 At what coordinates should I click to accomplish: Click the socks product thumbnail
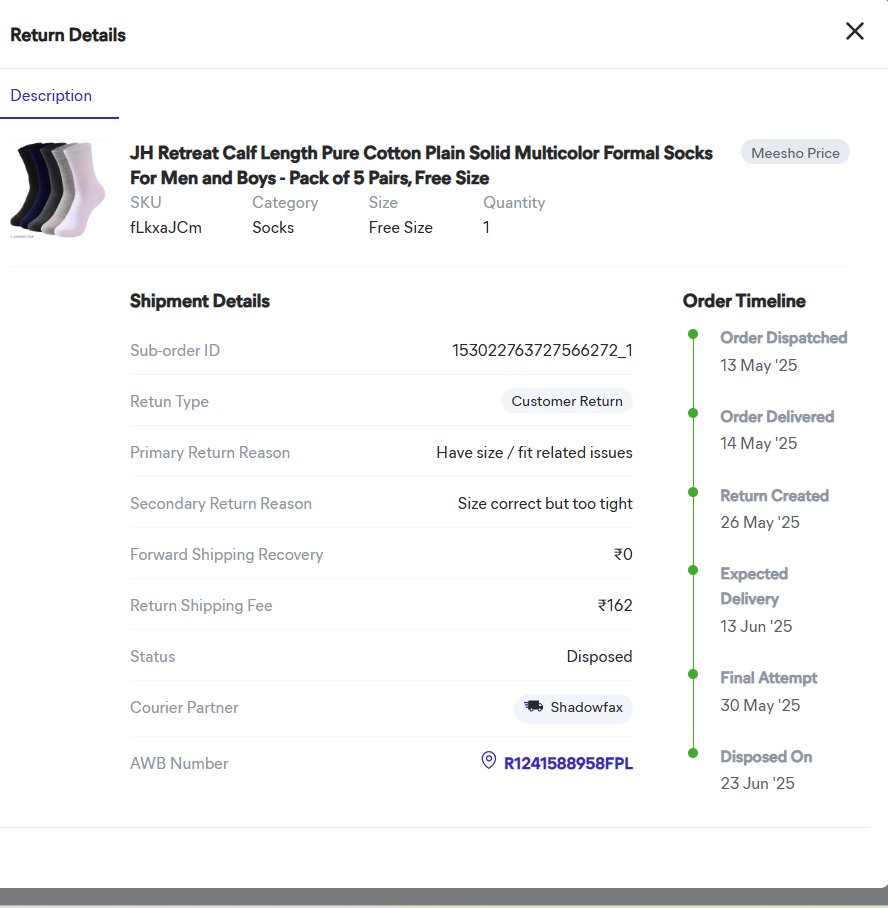click(57, 190)
